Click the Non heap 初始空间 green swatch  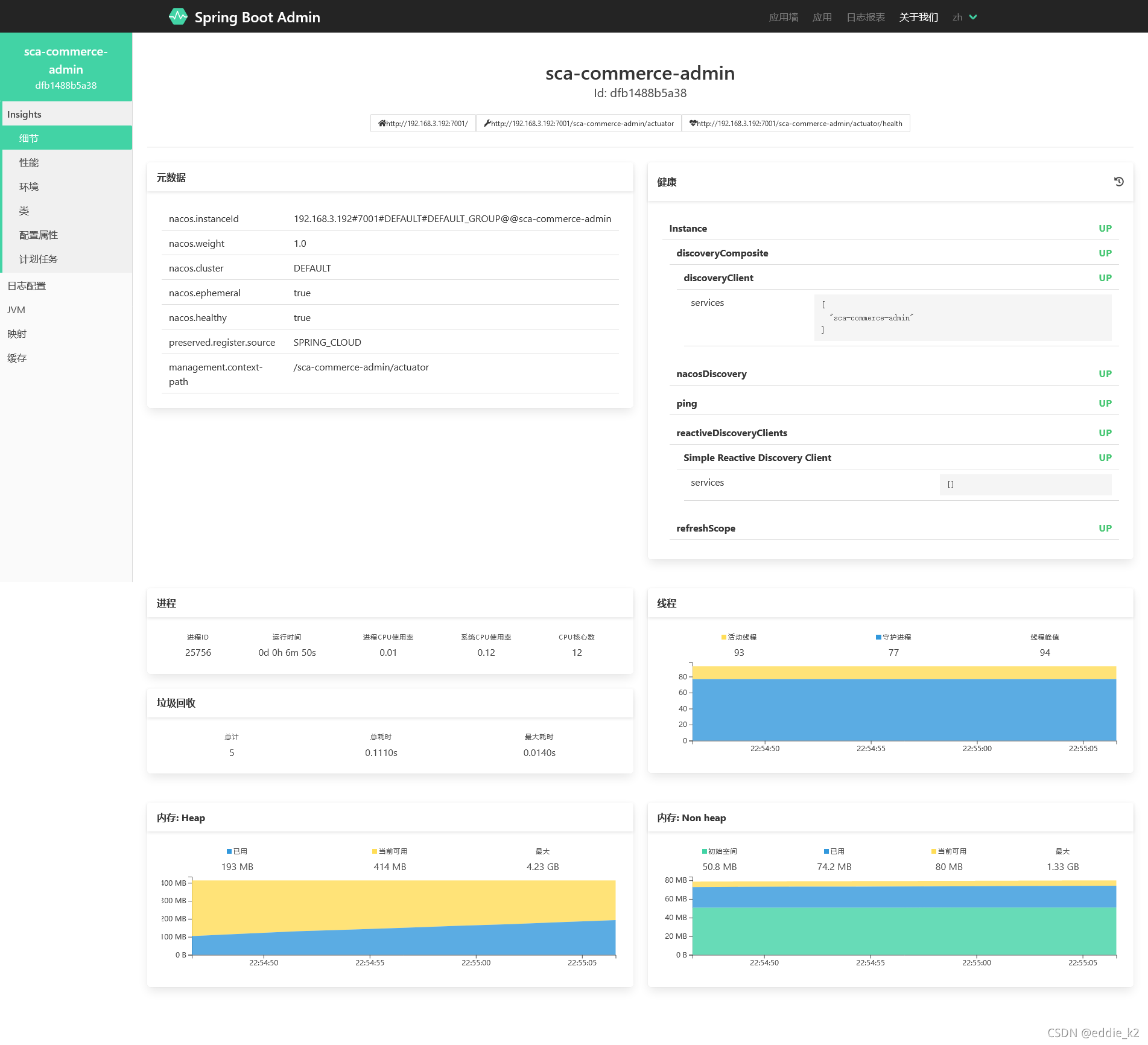705,851
